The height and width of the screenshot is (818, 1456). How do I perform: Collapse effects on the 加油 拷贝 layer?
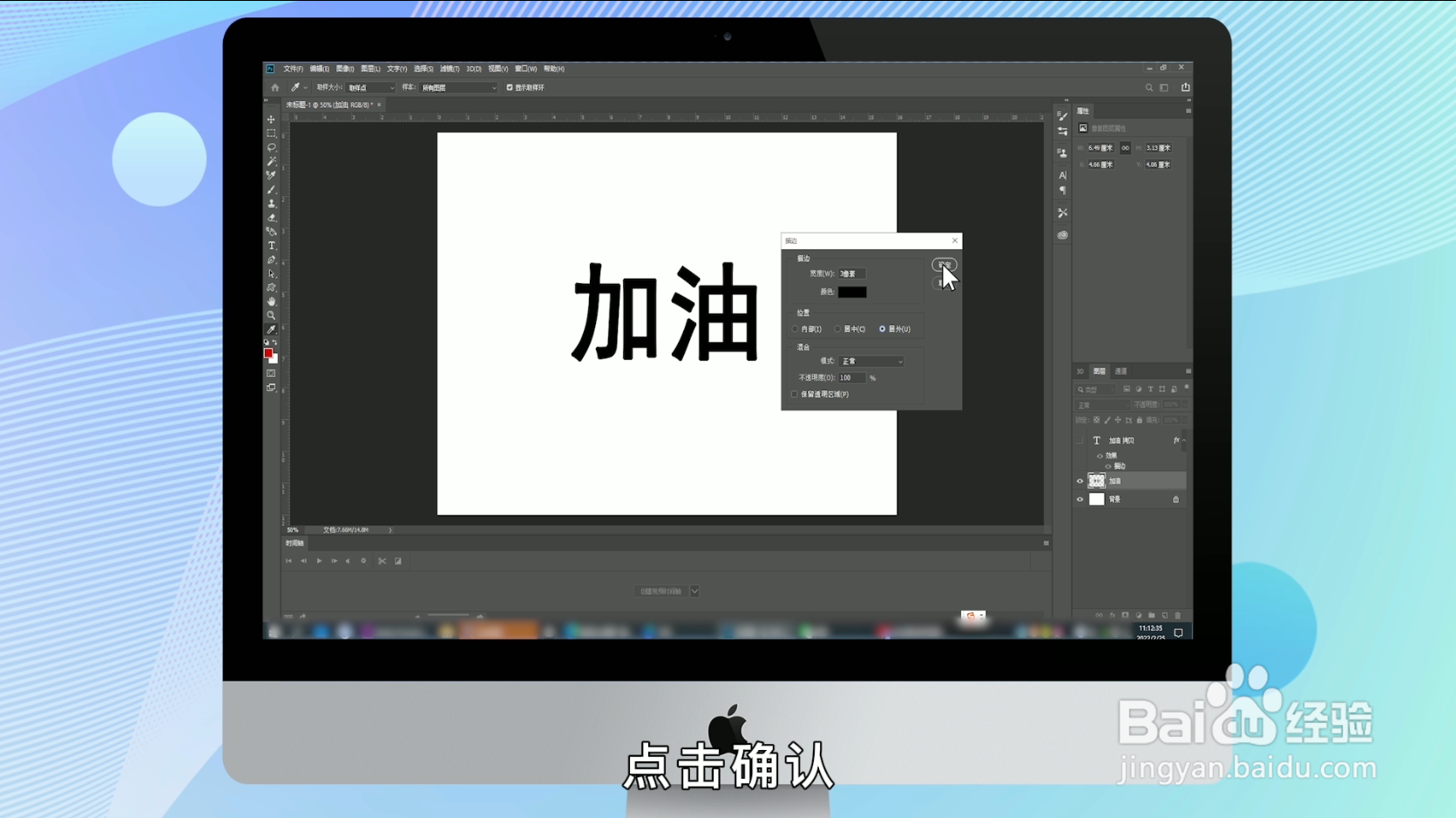click(x=1182, y=440)
